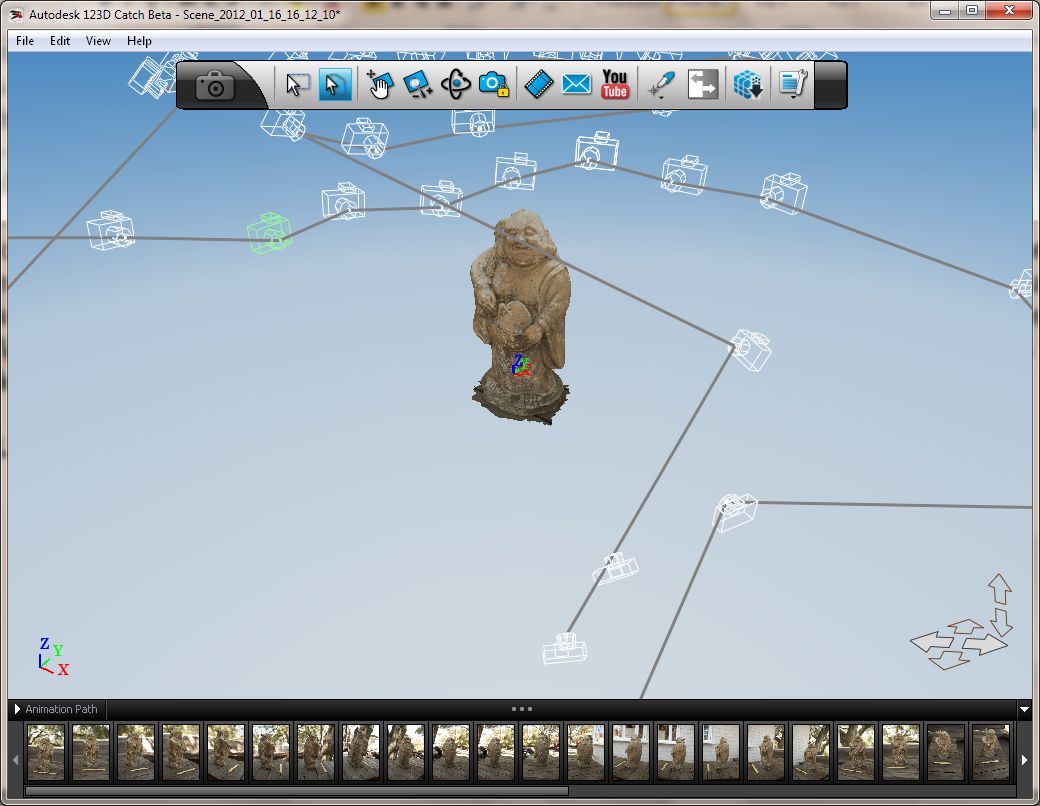Select the first thumbnail in the filmstrip
The height and width of the screenshot is (806, 1040).
tap(46, 752)
